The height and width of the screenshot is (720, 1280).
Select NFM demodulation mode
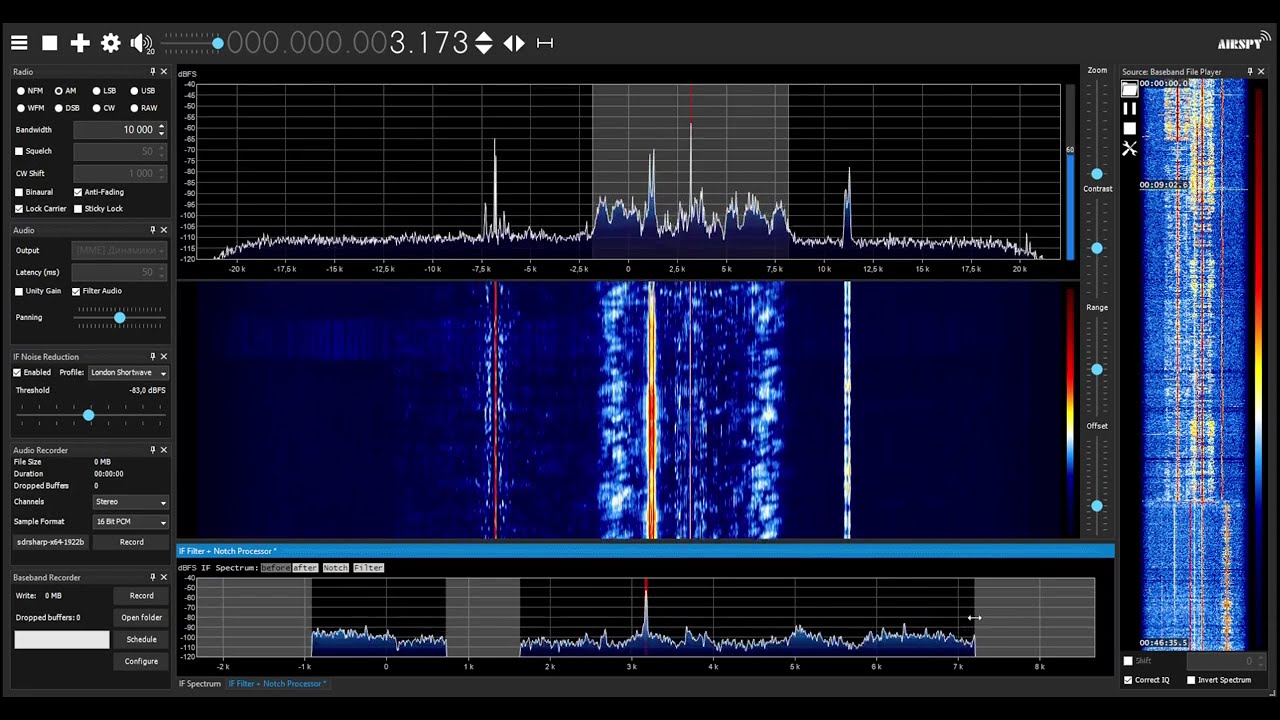(x=30, y=91)
